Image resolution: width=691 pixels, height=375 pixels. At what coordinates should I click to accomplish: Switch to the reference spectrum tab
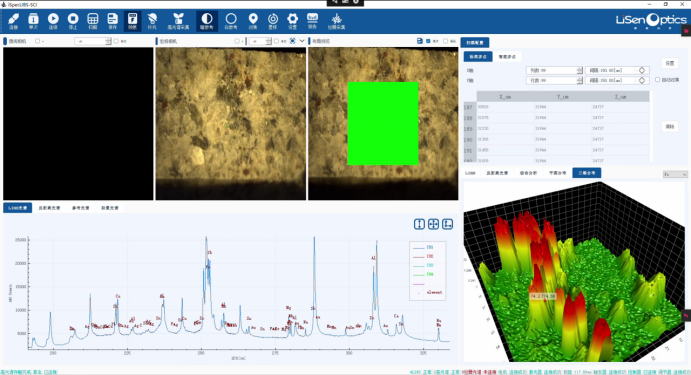[x=81, y=208]
